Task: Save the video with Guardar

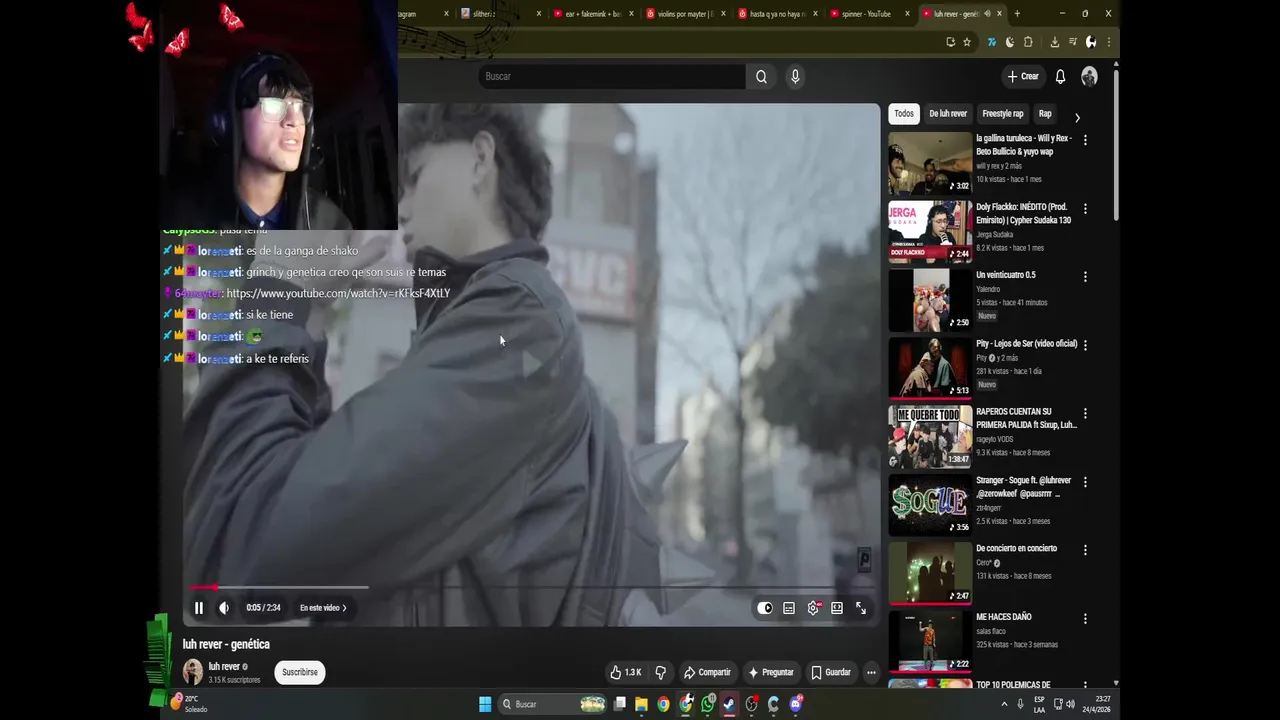Action: (x=831, y=672)
